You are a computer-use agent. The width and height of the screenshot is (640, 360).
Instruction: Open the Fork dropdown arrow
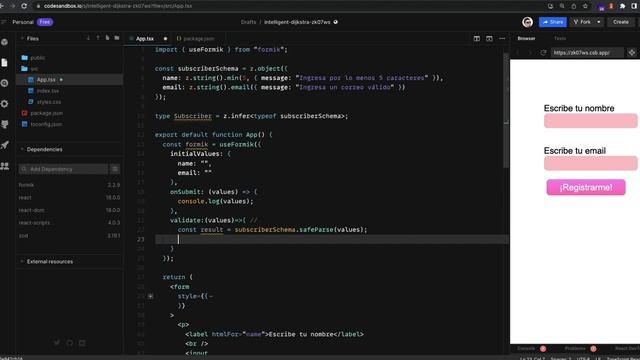click(599, 22)
